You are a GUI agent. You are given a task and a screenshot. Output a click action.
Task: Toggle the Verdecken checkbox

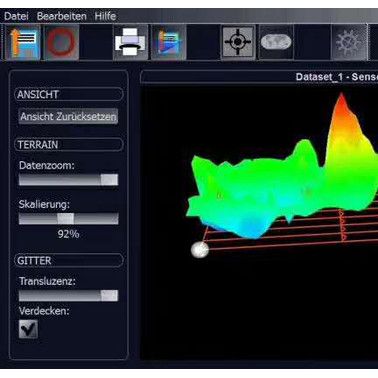[x=28, y=329]
